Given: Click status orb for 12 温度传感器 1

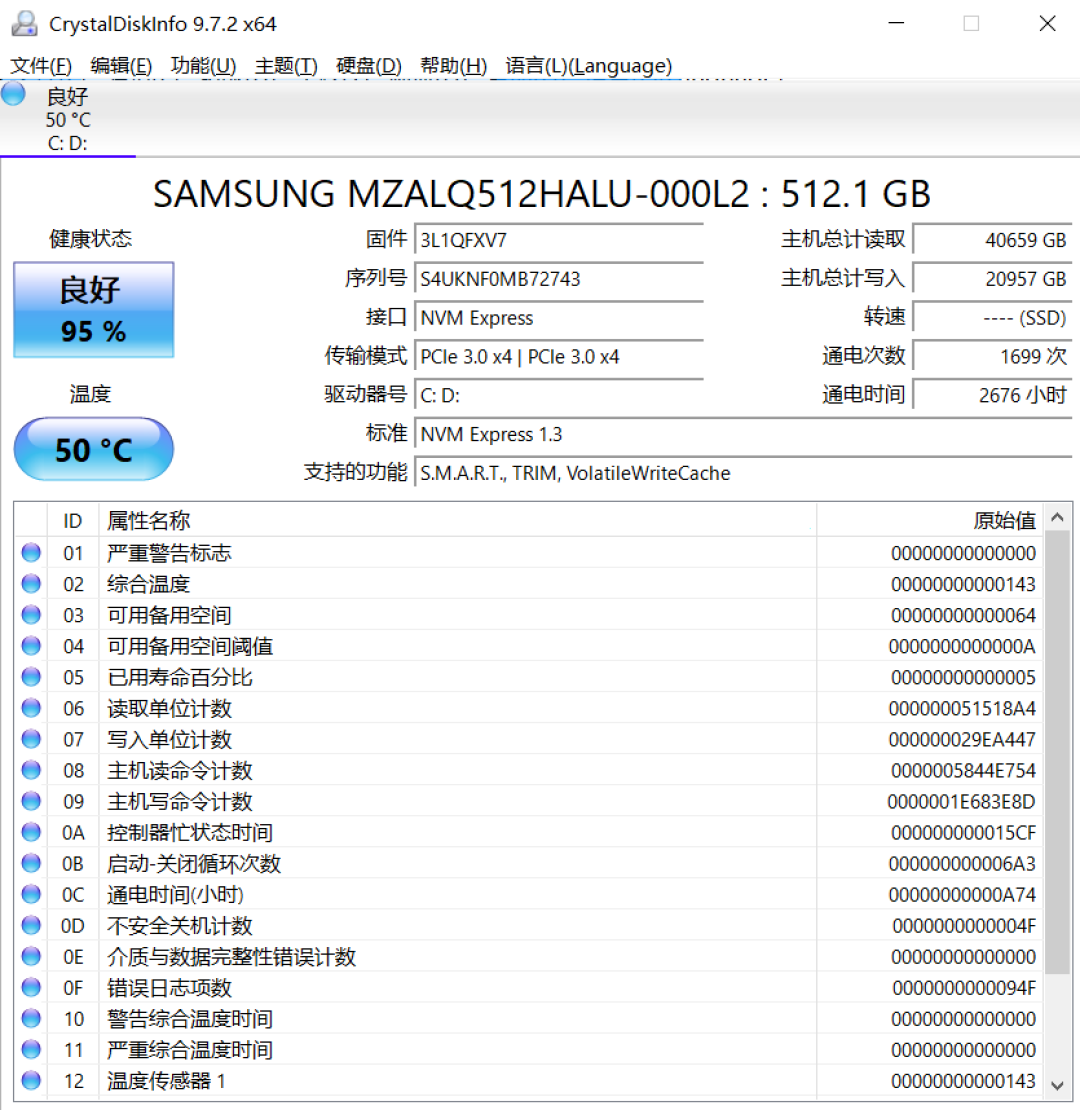Looking at the screenshot, I should (x=31, y=1080).
